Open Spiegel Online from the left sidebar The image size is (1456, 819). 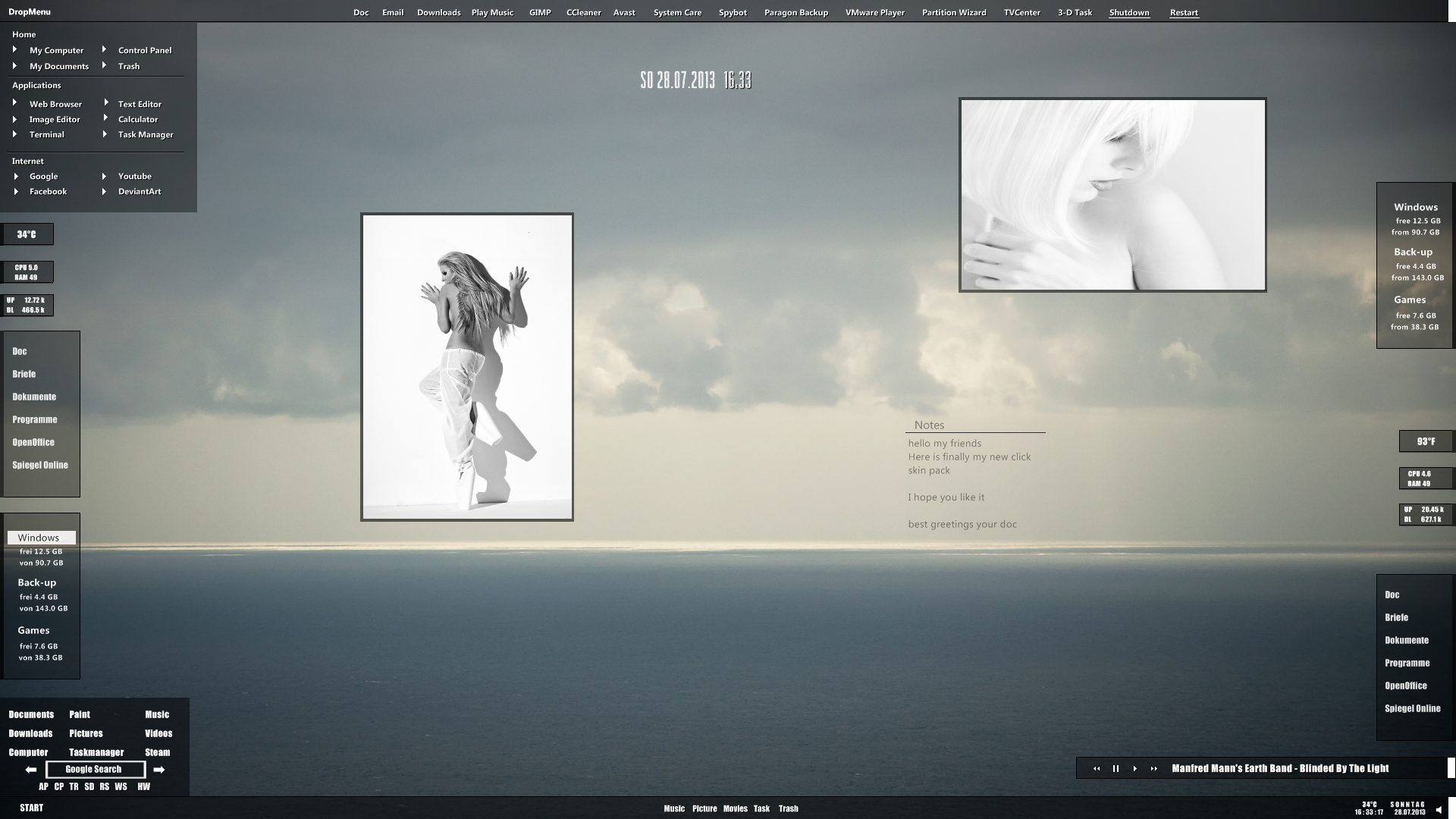tap(40, 465)
